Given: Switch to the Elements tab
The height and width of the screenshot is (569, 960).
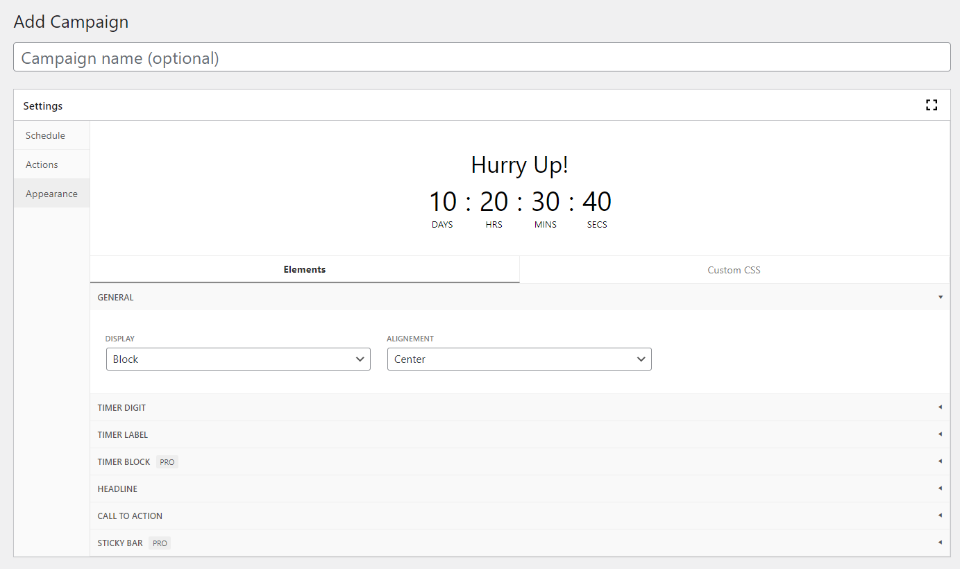Looking at the screenshot, I should (x=304, y=269).
